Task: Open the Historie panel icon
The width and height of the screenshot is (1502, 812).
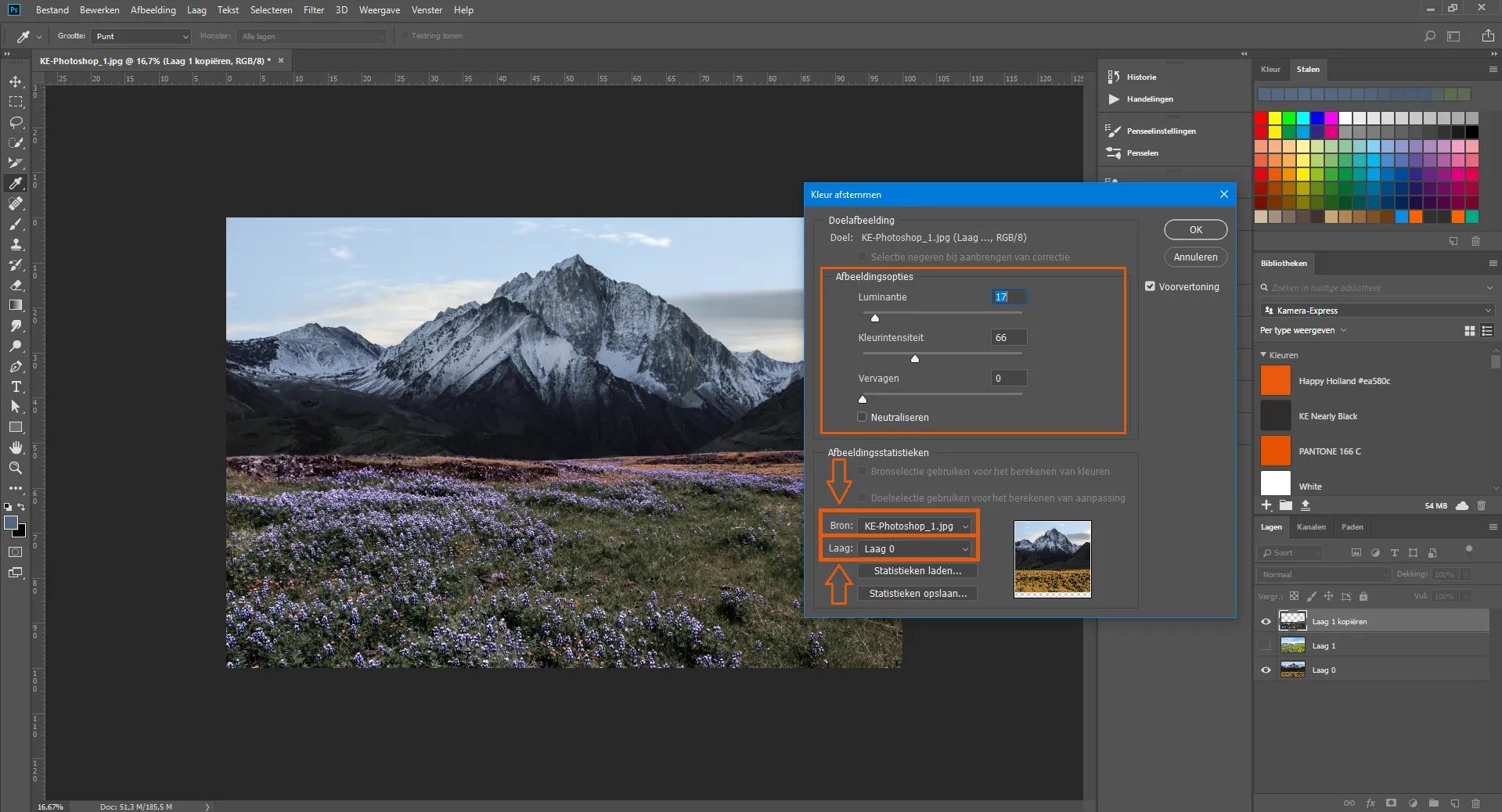Action: tap(1114, 77)
